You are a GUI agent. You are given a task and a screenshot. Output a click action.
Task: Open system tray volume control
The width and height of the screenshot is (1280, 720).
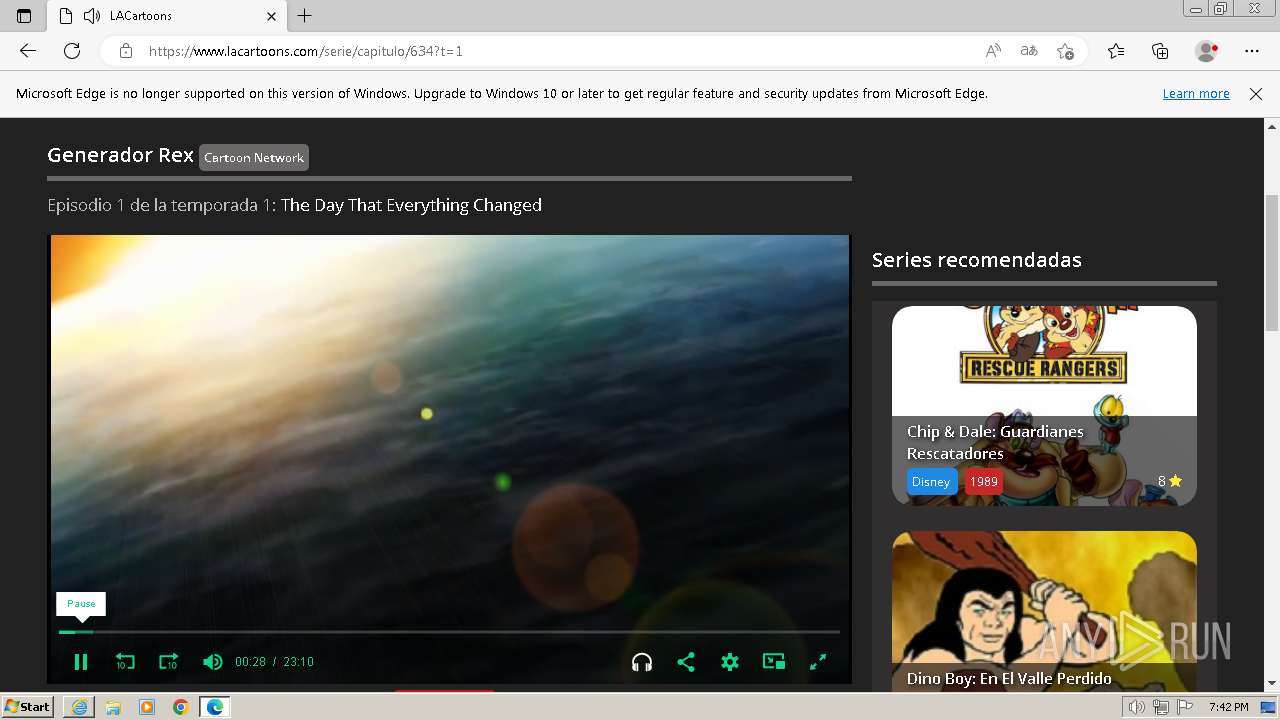tap(1137, 707)
